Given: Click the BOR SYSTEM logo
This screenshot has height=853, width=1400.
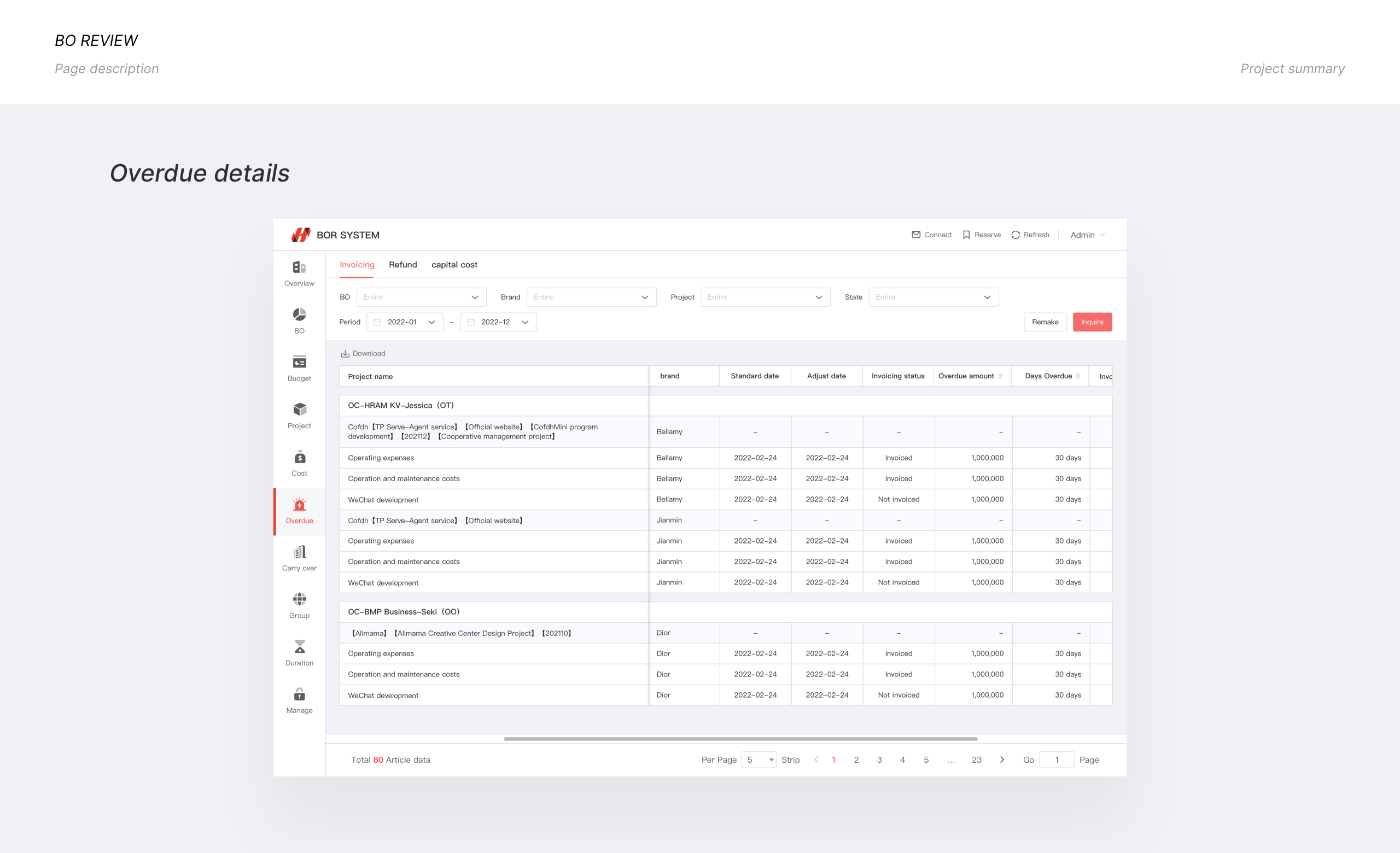Looking at the screenshot, I should 301,235.
